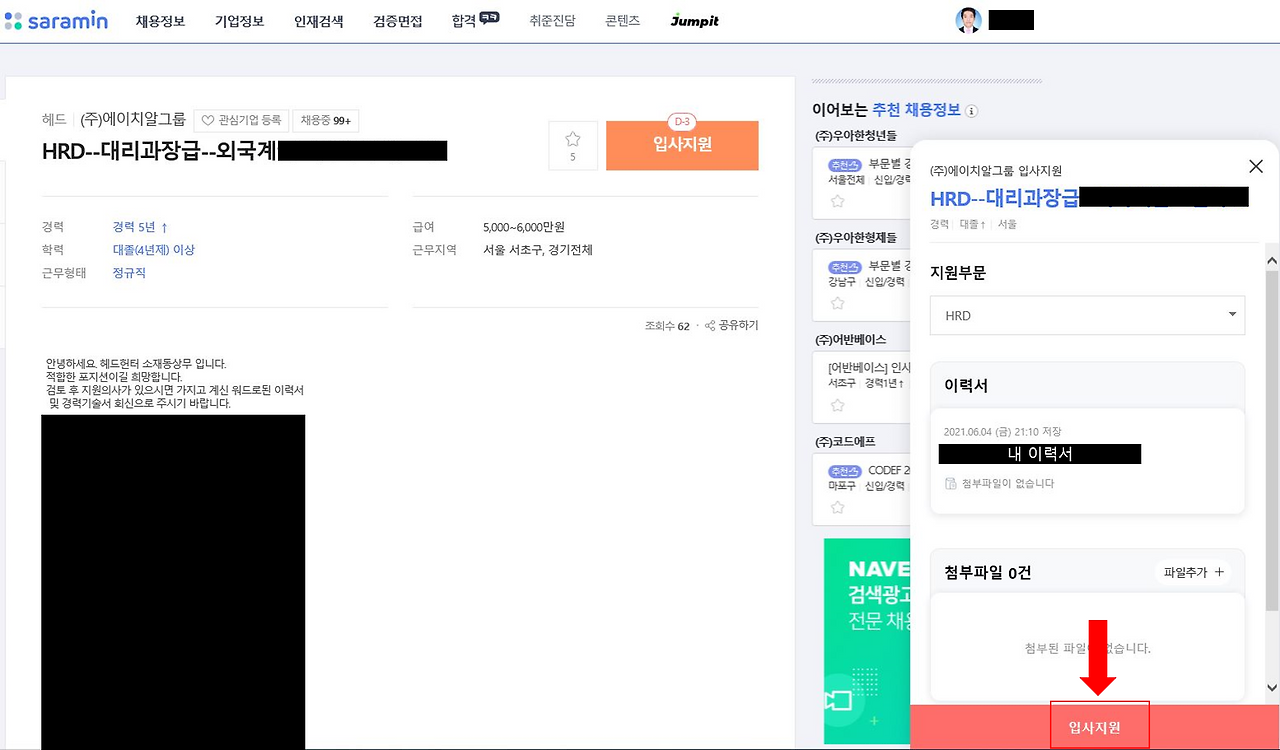
Task: Select 인재검색 in the top navigation
Action: point(319,21)
